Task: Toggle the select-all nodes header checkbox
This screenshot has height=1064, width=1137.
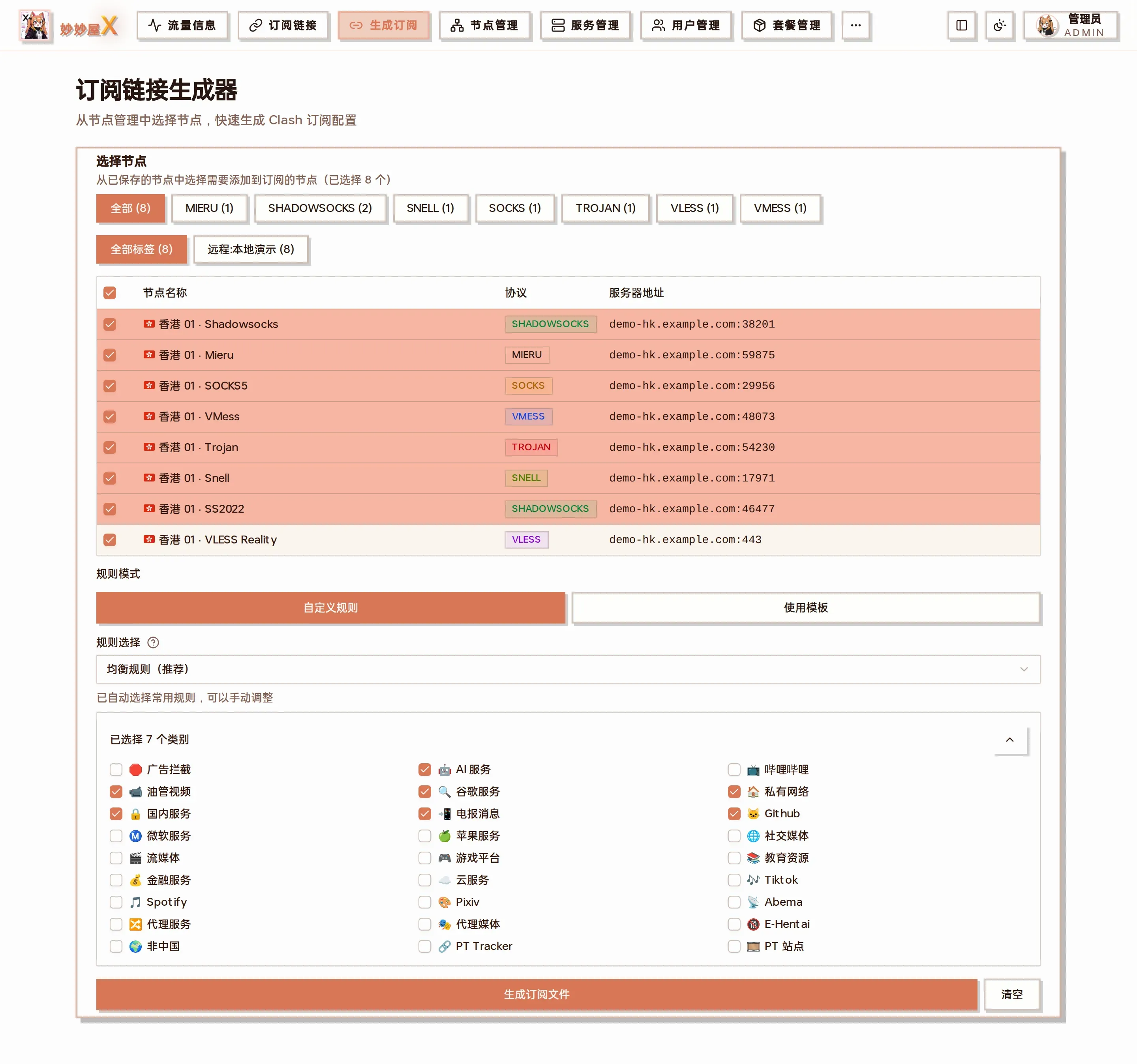Action: pos(110,293)
